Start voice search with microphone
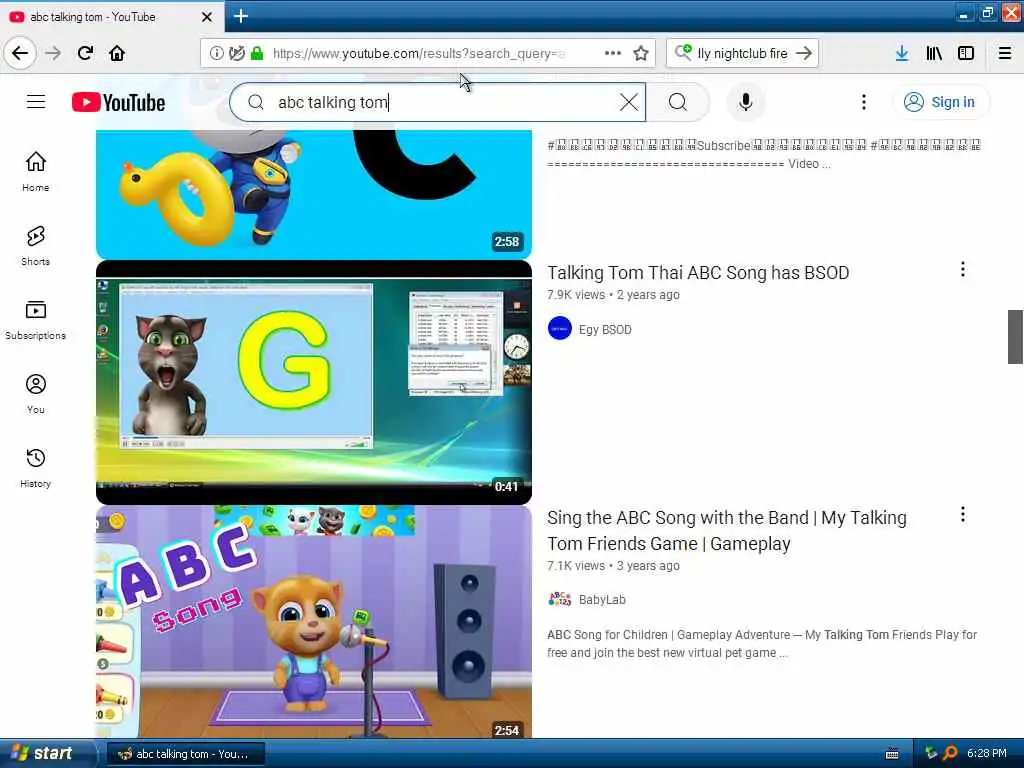Image resolution: width=1024 pixels, height=768 pixels. point(745,102)
